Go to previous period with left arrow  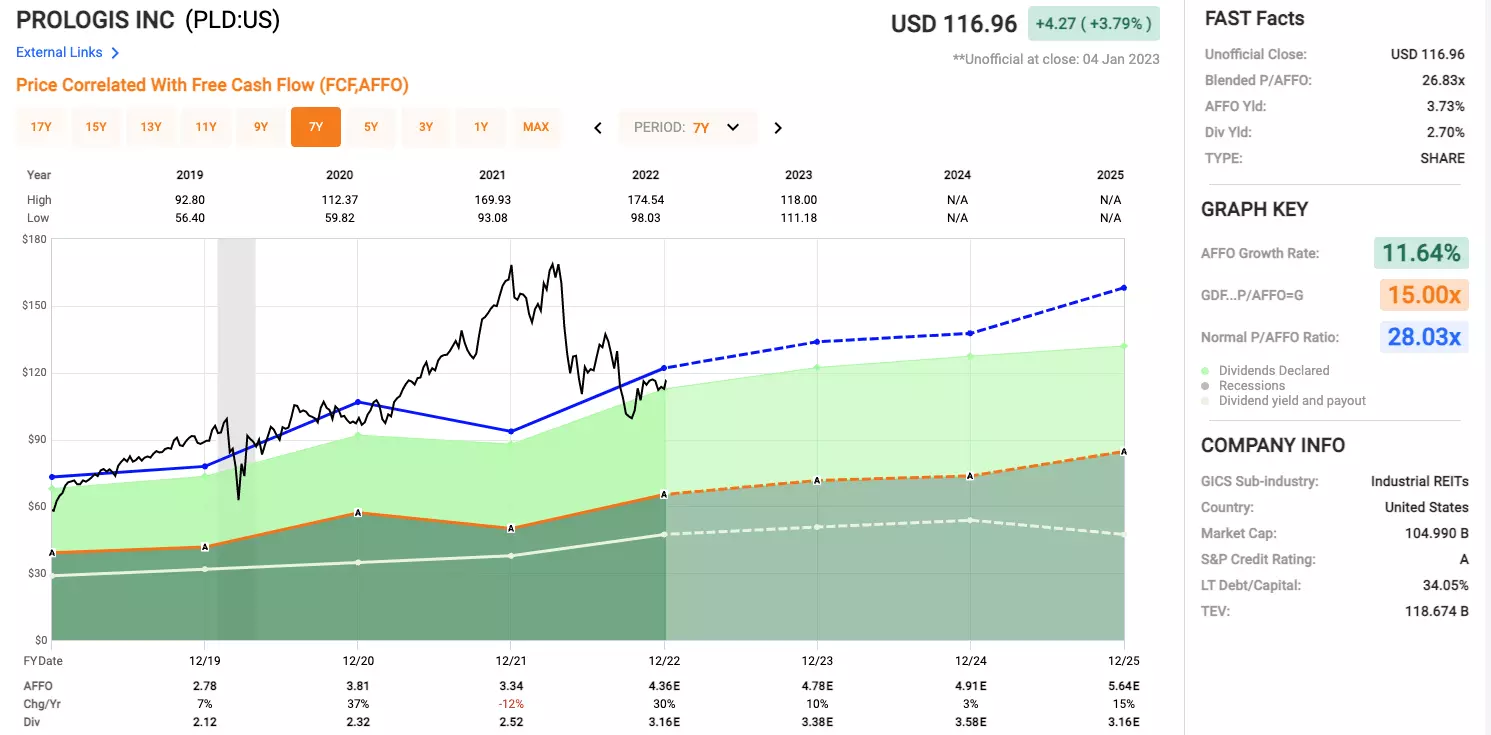pyautogui.click(x=598, y=128)
